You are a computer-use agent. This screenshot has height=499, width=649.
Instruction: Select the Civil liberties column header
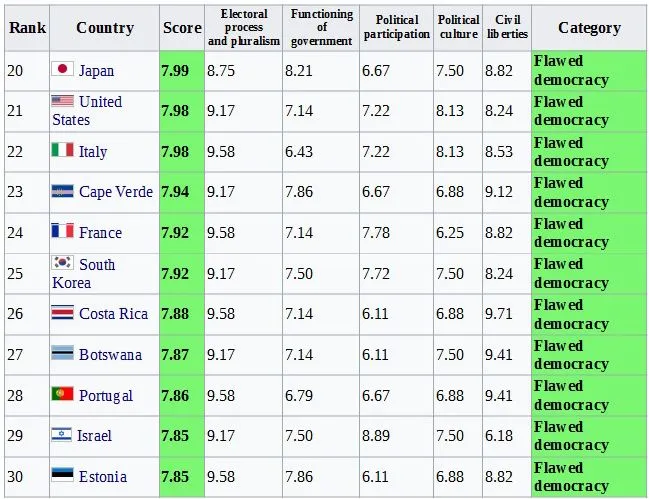[x=508, y=28]
